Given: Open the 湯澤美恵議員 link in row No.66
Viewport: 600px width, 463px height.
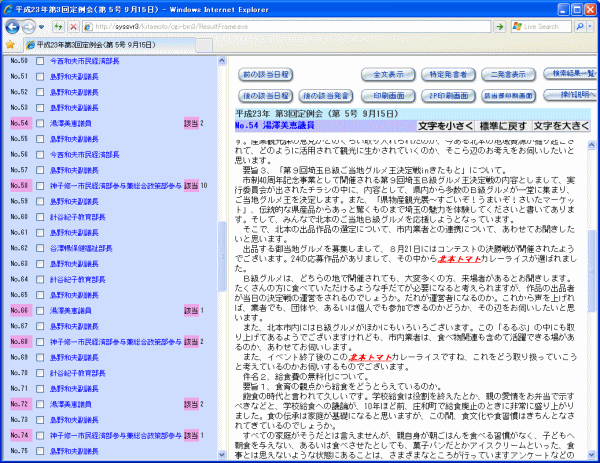Looking at the screenshot, I should (71, 310).
